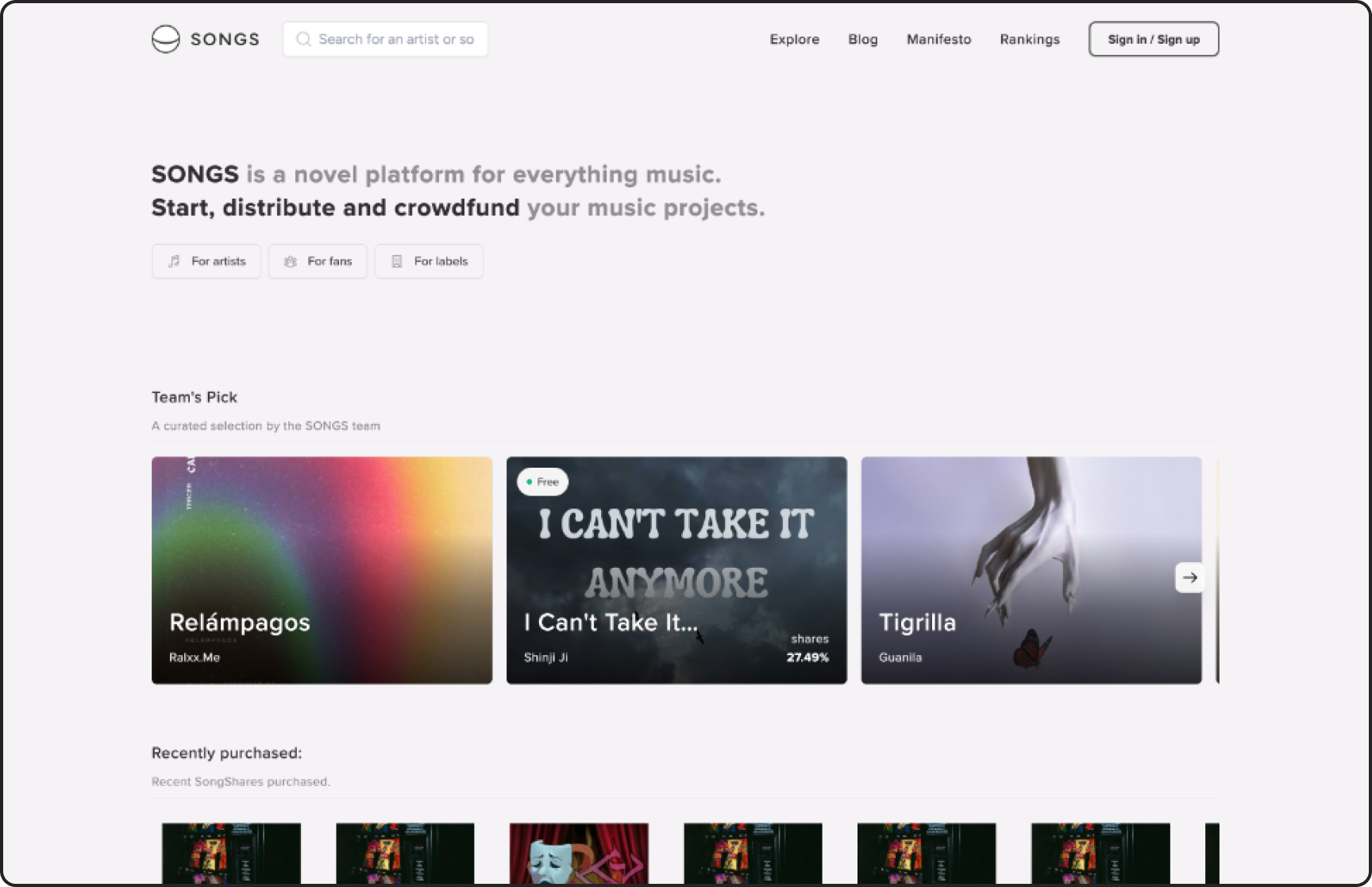Click the music note icon in For artists
The height and width of the screenshot is (887, 1372).
tap(174, 261)
